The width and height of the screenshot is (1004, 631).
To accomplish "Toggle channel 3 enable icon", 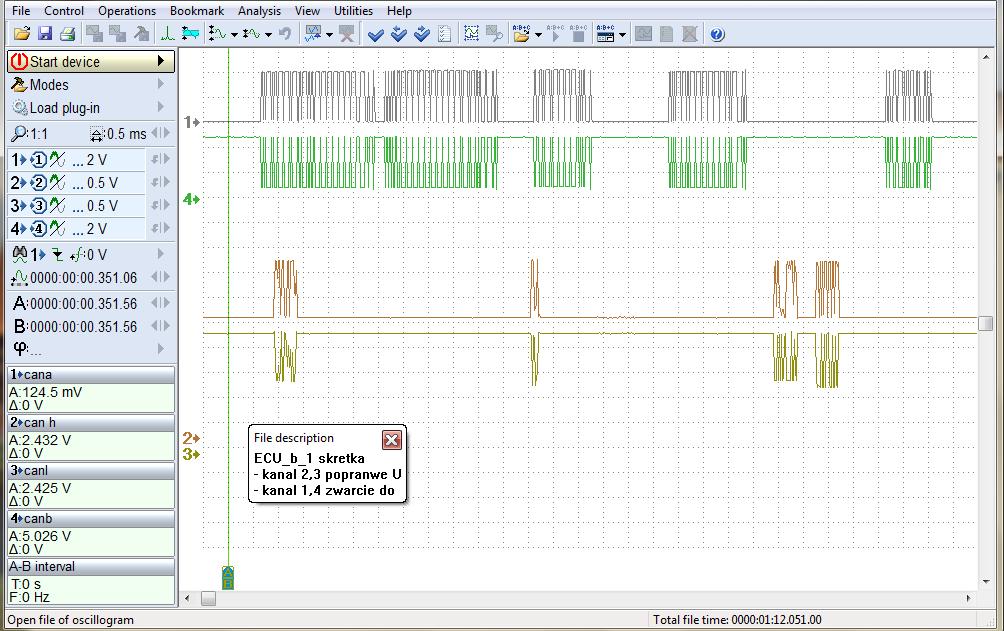I will point(38,206).
